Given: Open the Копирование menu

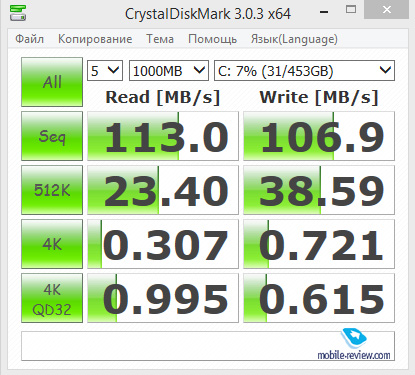Looking at the screenshot, I should point(95,39).
